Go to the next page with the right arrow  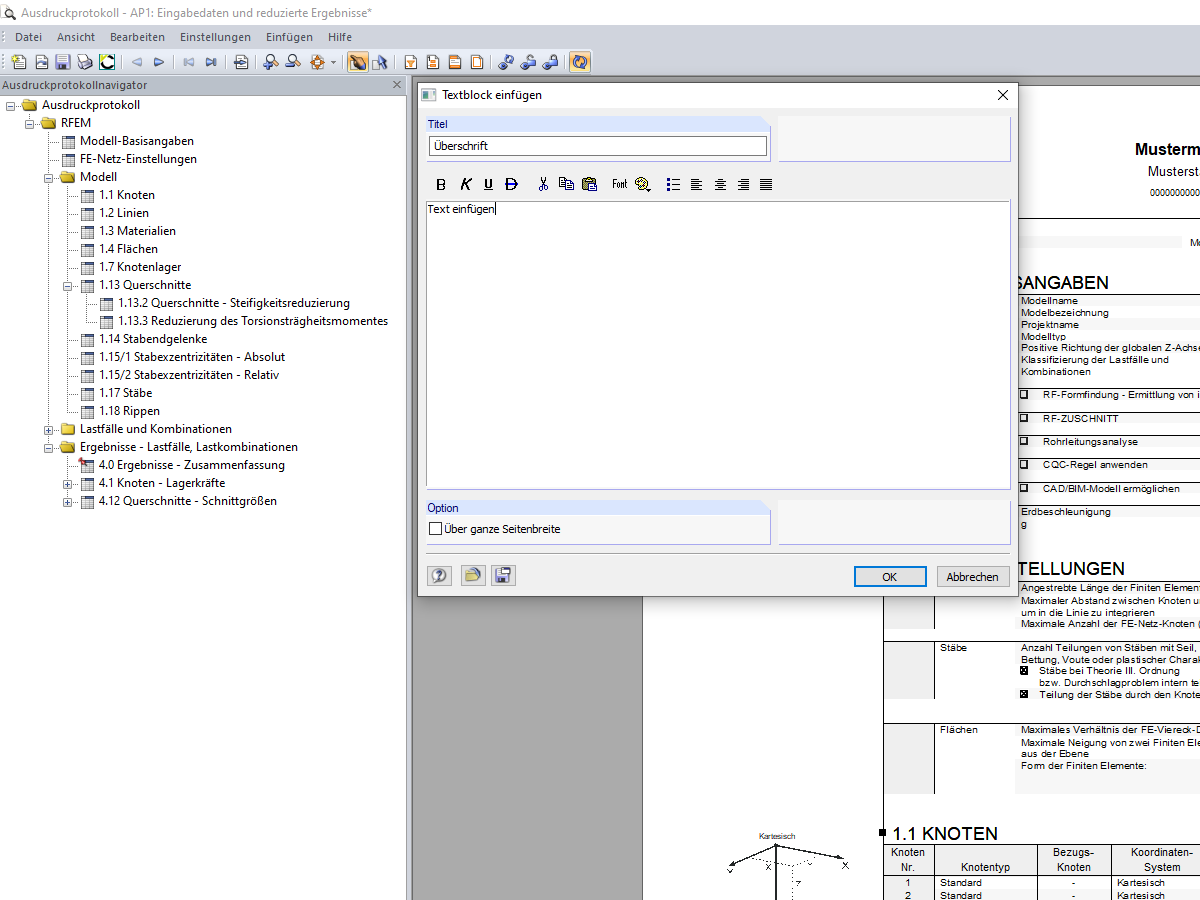(159, 62)
